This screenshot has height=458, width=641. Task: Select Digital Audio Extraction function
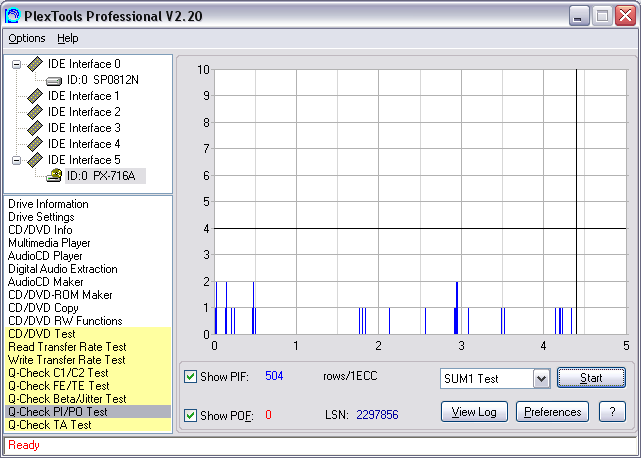click(x=63, y=269)
